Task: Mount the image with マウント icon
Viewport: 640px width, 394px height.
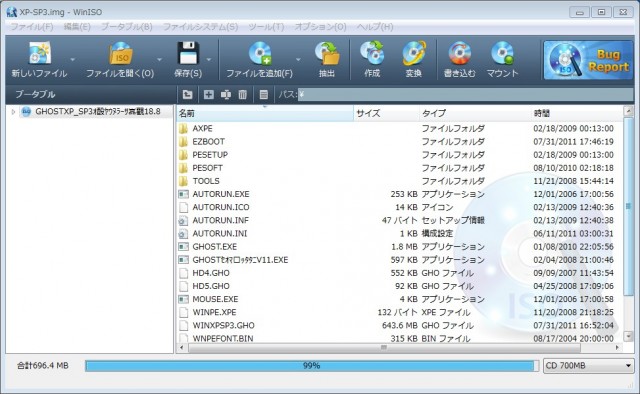Action: pos(502,53)
